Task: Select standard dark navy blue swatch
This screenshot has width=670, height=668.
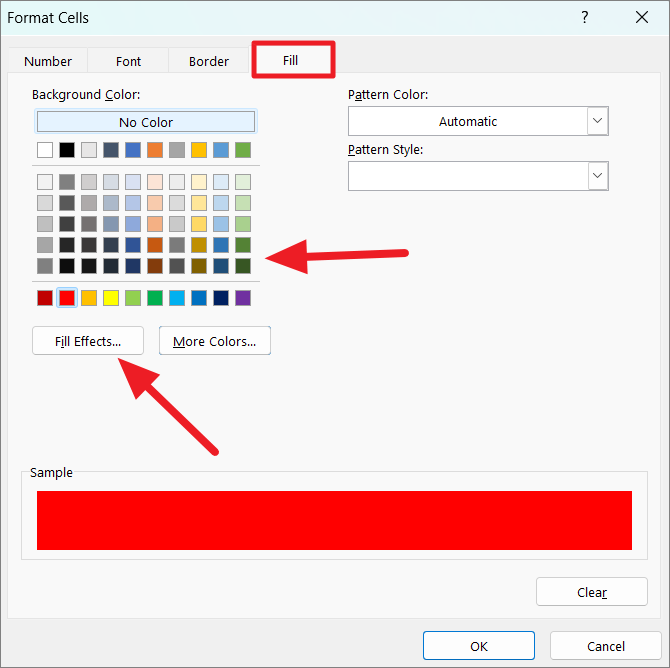Action: (x=221, y=298)
